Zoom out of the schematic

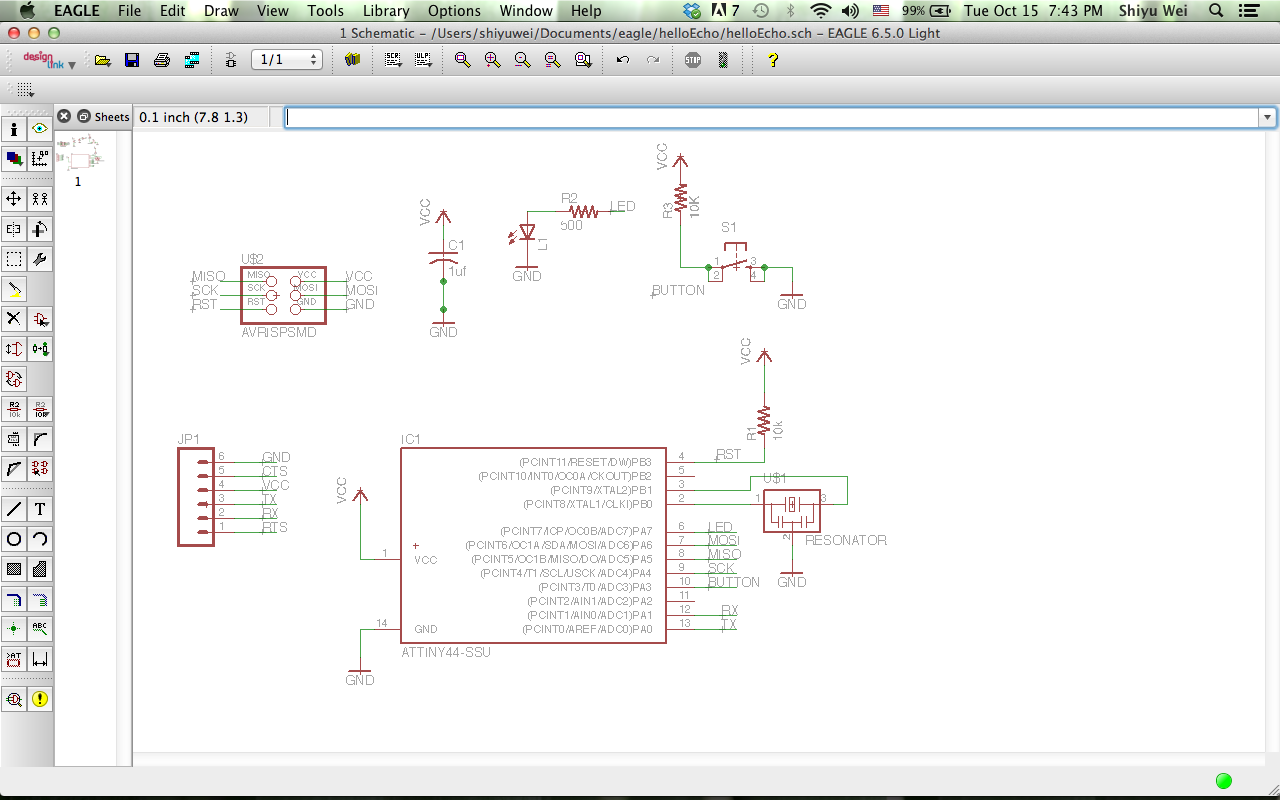pyautogui.click(x=522, y=60)
